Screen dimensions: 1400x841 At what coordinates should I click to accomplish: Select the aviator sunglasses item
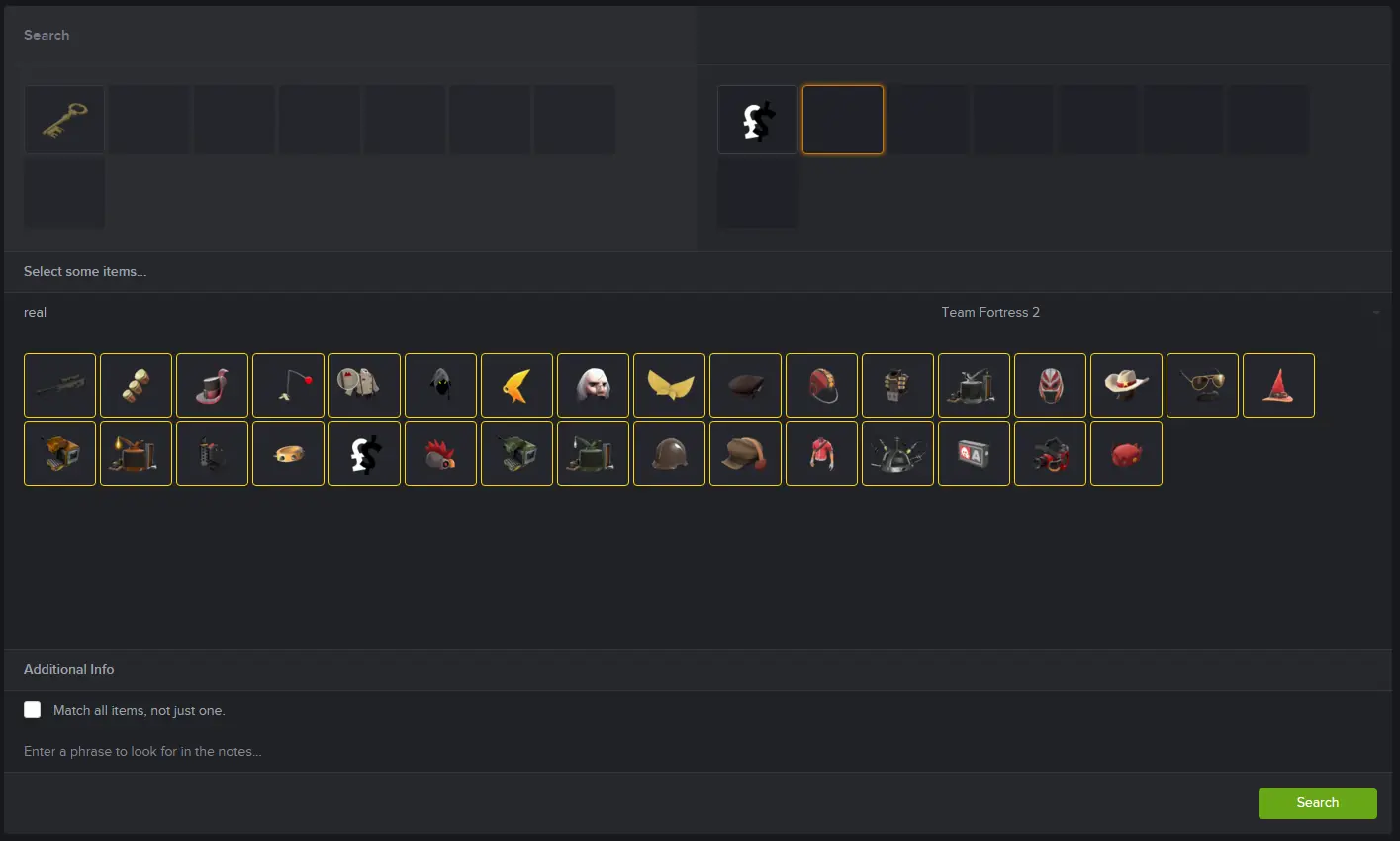pos(1203,385)
